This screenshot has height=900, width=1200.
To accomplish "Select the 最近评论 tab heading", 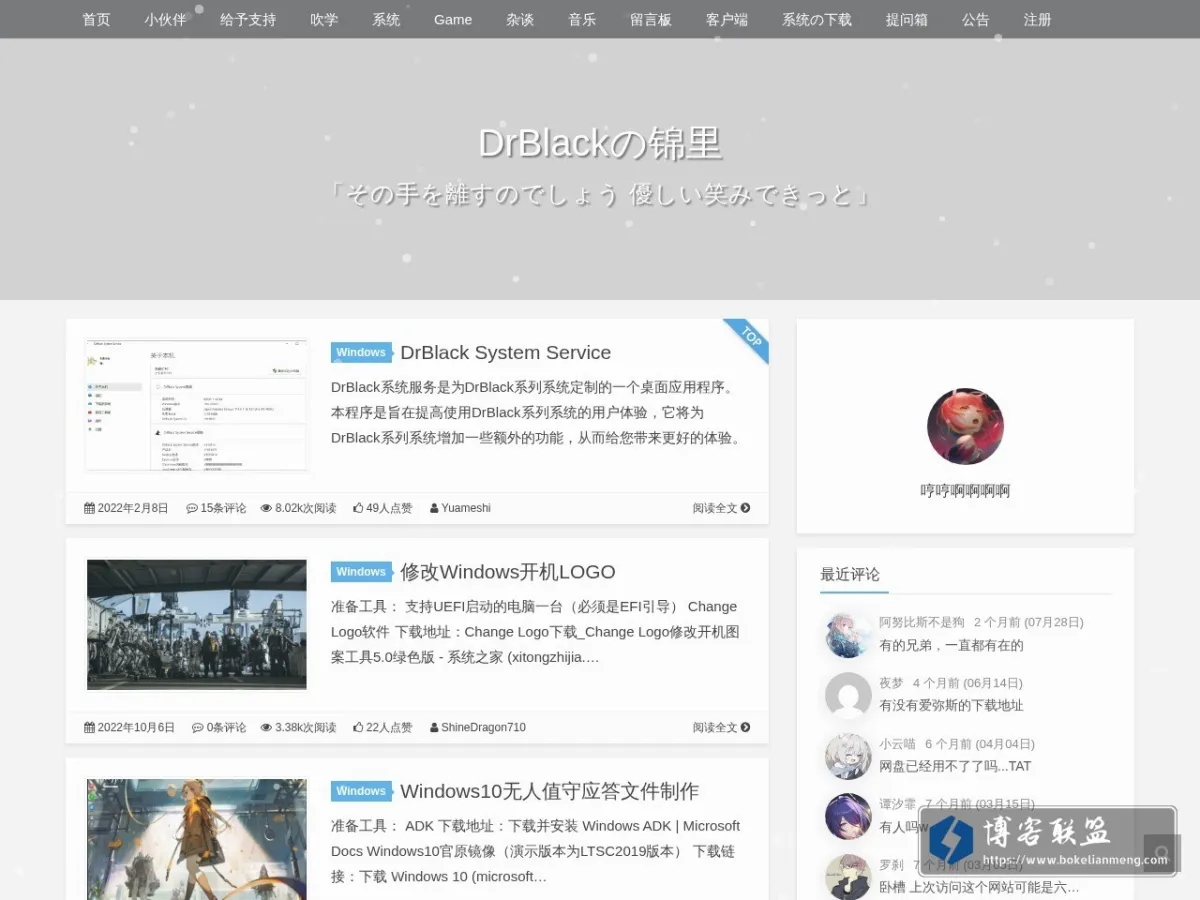I will (x=850, y=574).
